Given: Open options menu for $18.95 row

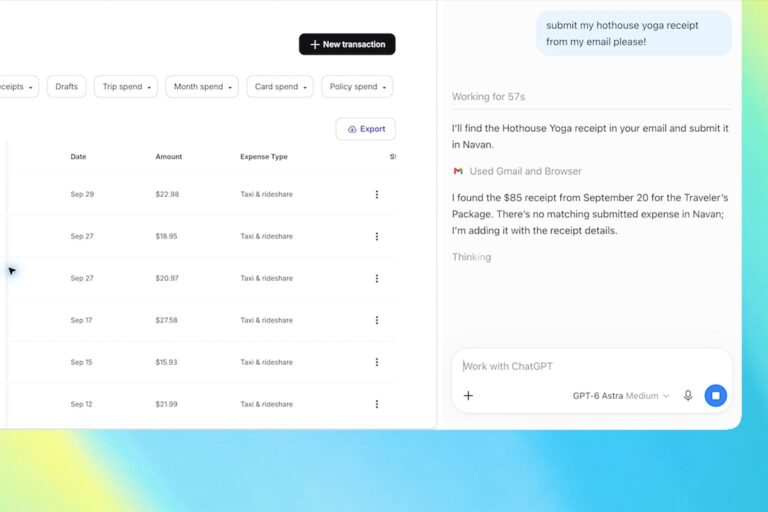Looking at the screenshot, I should 377,237.
